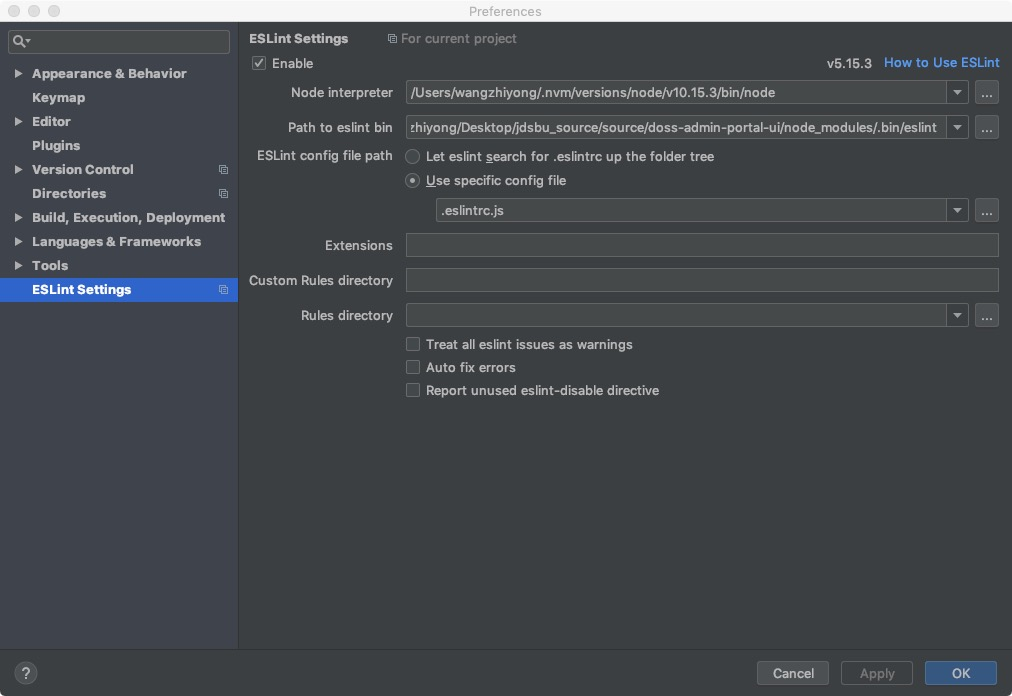
Task: Browse for Rules directory ellipsis button
Action: pyautogui.click(x=987, y=315)
